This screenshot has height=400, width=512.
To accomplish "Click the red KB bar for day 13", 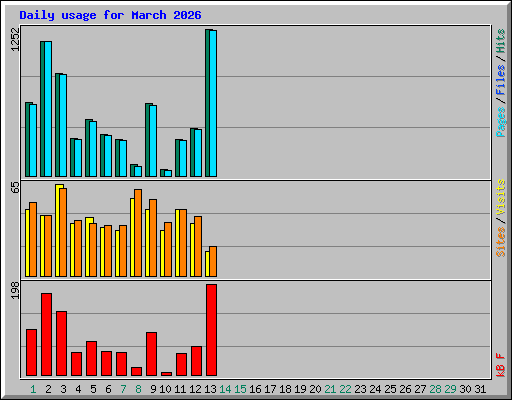I will click(211, 330).
